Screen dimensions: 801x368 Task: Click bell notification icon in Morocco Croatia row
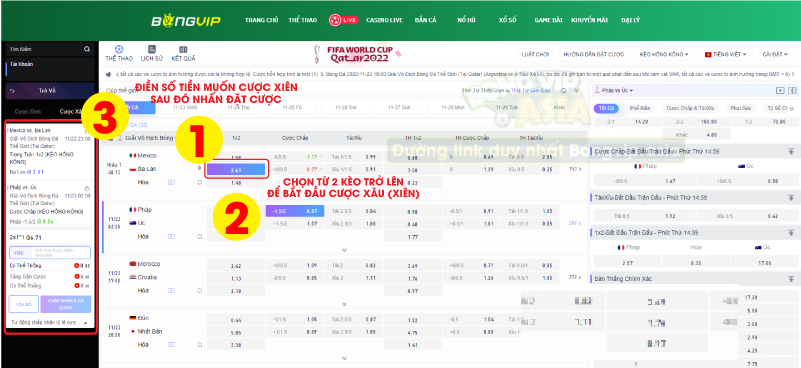pyautogui.click(x=200, y=290)
